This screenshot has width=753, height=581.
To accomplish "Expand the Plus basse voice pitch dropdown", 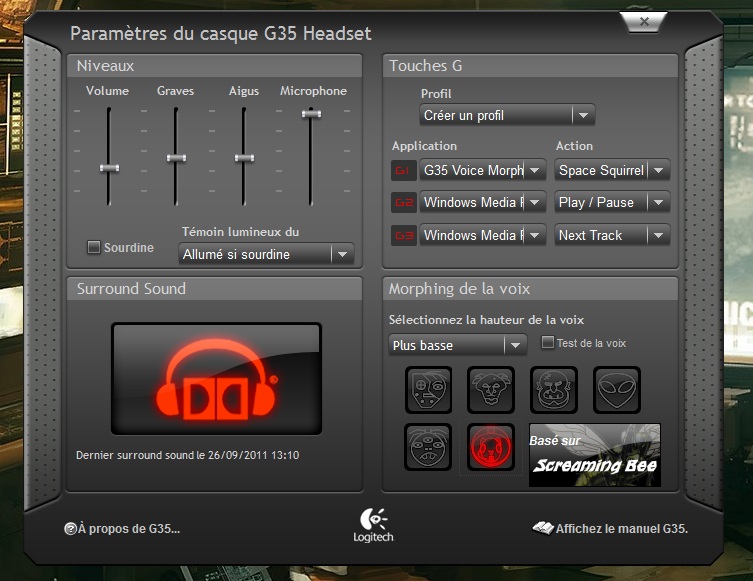I will click(457, 345).
